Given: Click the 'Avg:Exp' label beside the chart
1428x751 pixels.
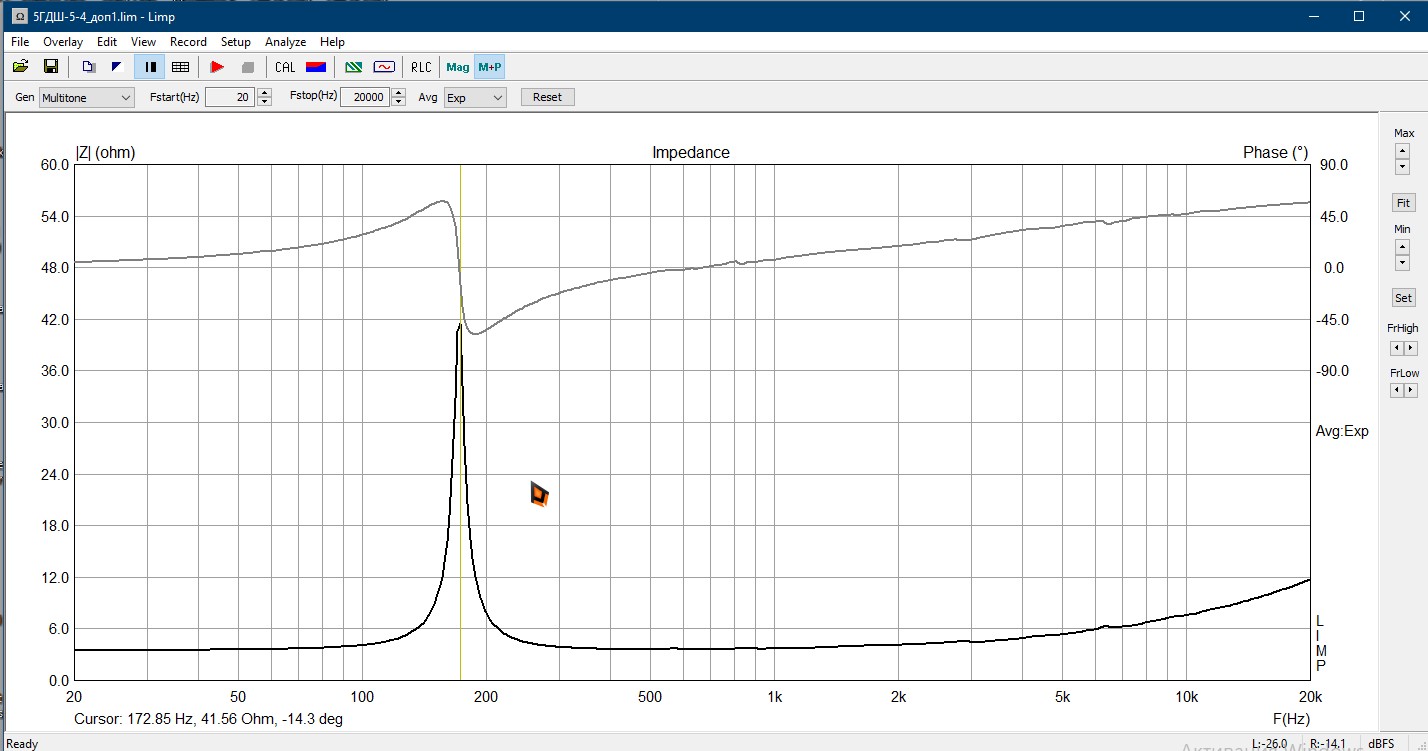Looking at the screenshot, I should tap(1342, 431).
